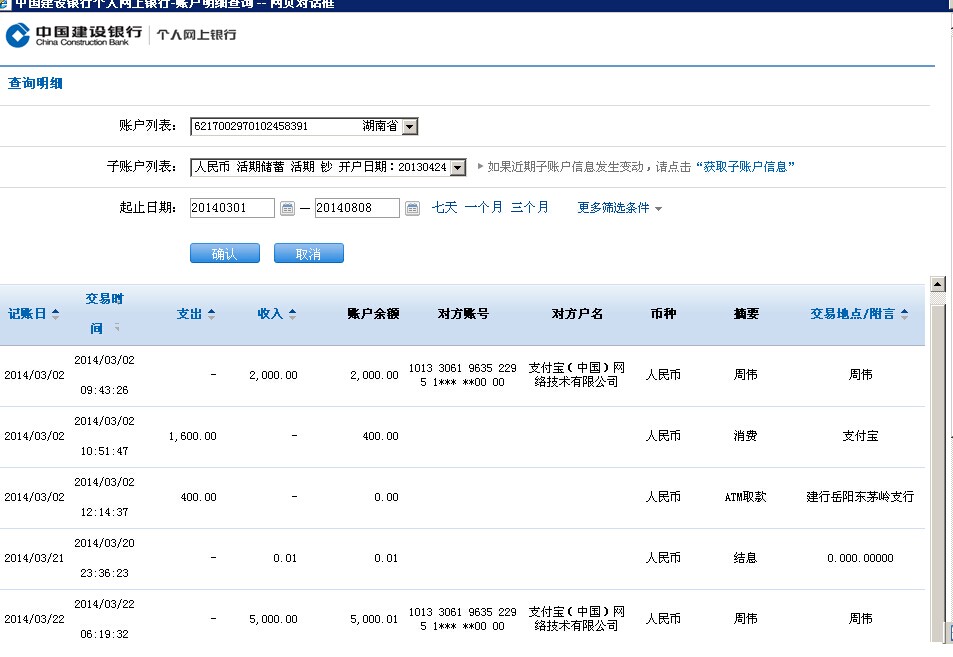Select the 一个月 date range link

[x=483, y=207]
